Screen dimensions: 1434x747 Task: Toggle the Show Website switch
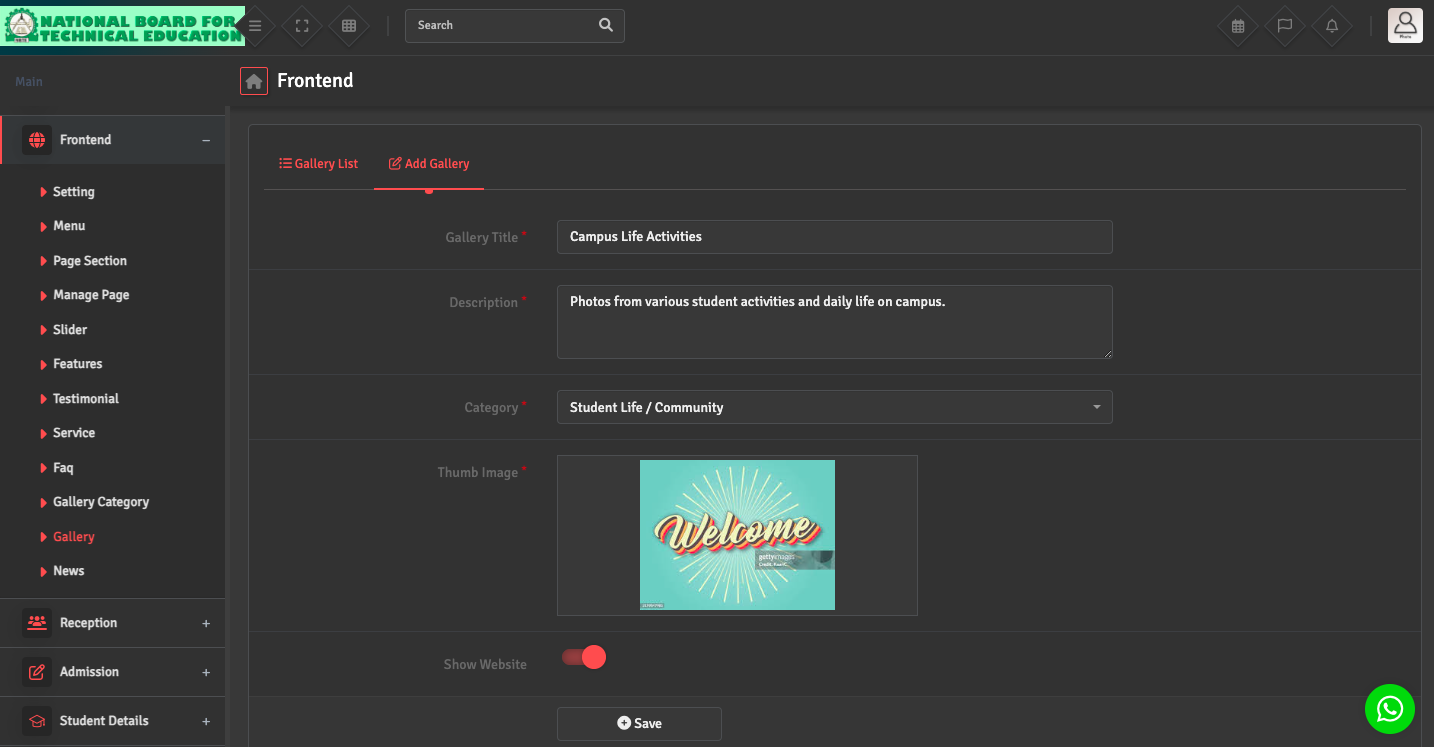click(x=584, y=657)
